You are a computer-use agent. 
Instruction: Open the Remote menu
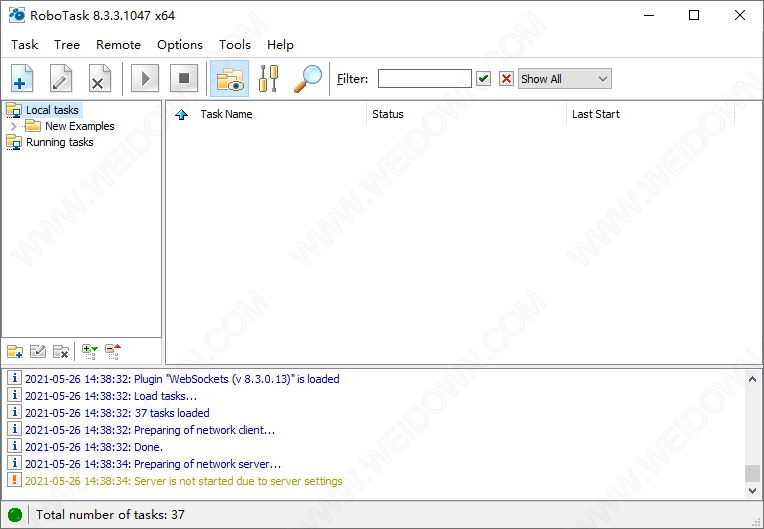(118, 45)
